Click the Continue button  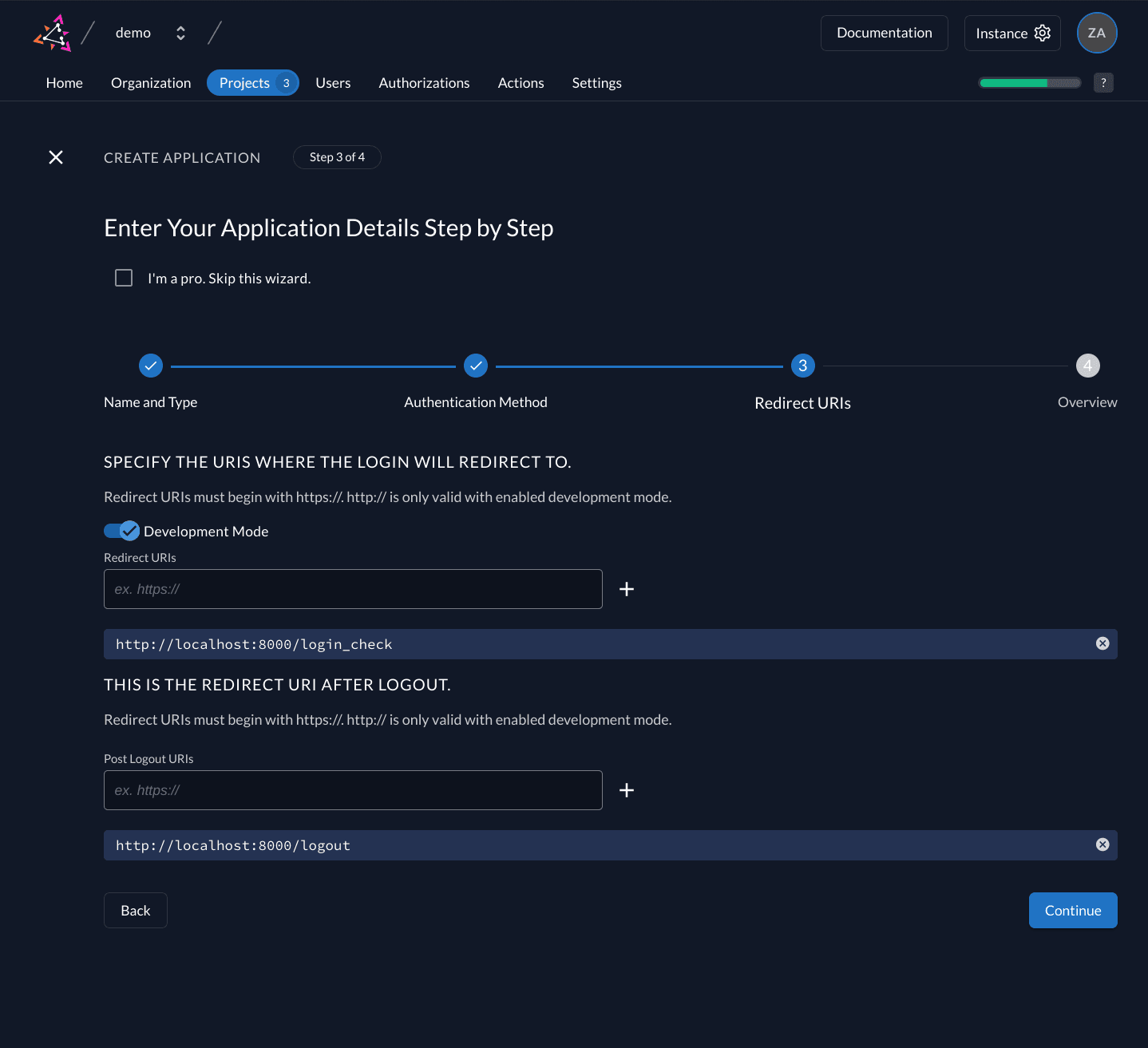click(1073, 910)
